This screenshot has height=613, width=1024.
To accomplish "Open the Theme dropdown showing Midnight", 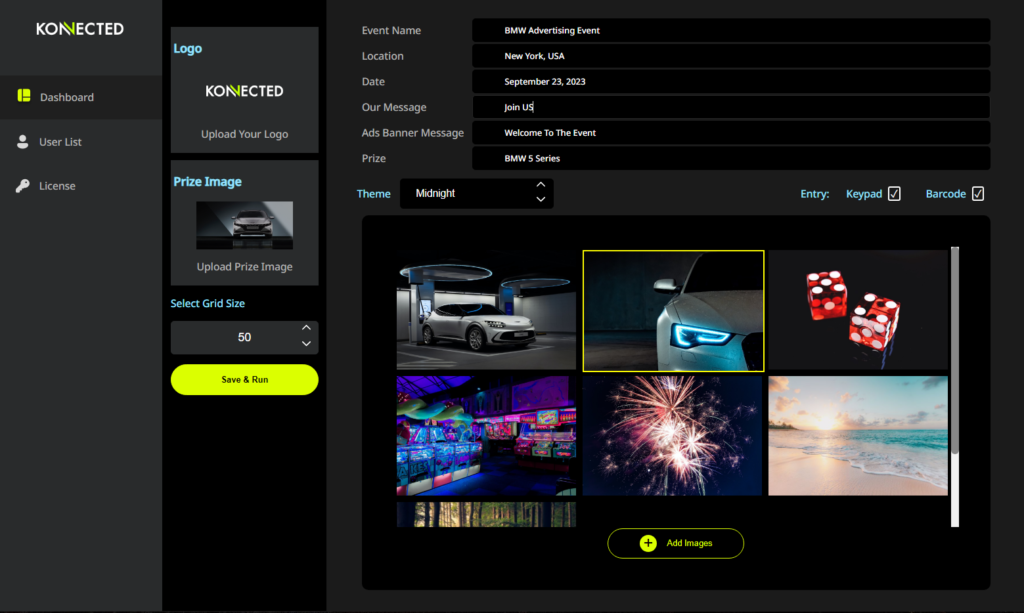I will pyautogui.click(x=476, y=193).
